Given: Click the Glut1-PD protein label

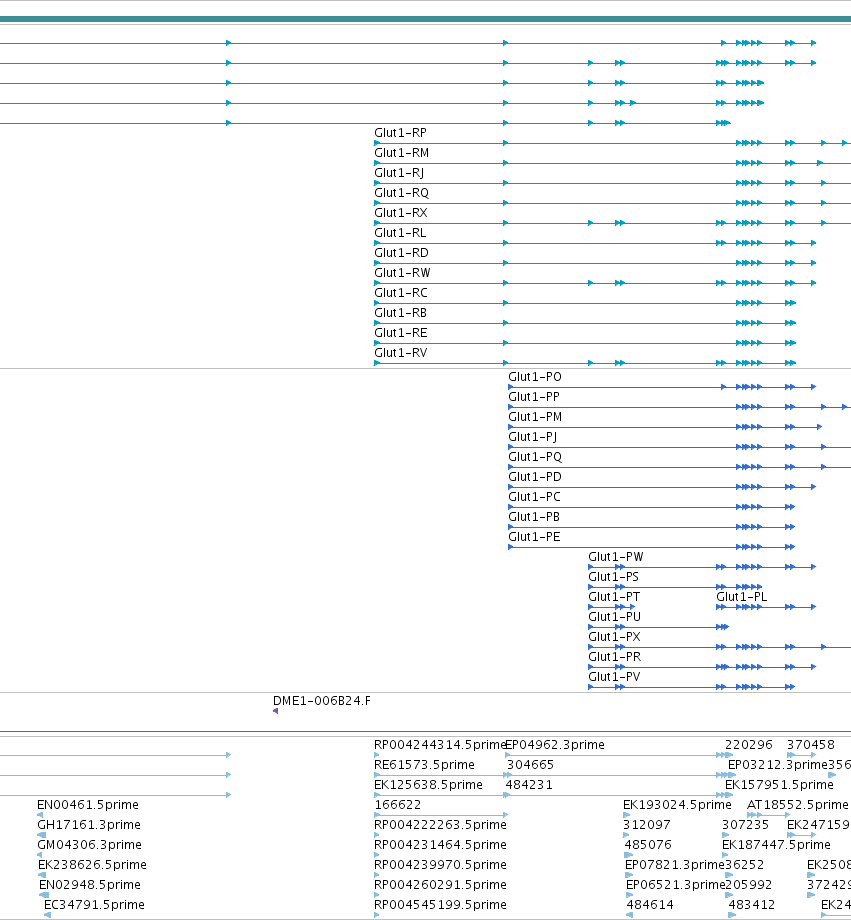Looking at the screenshot, I should click(535, 476).
